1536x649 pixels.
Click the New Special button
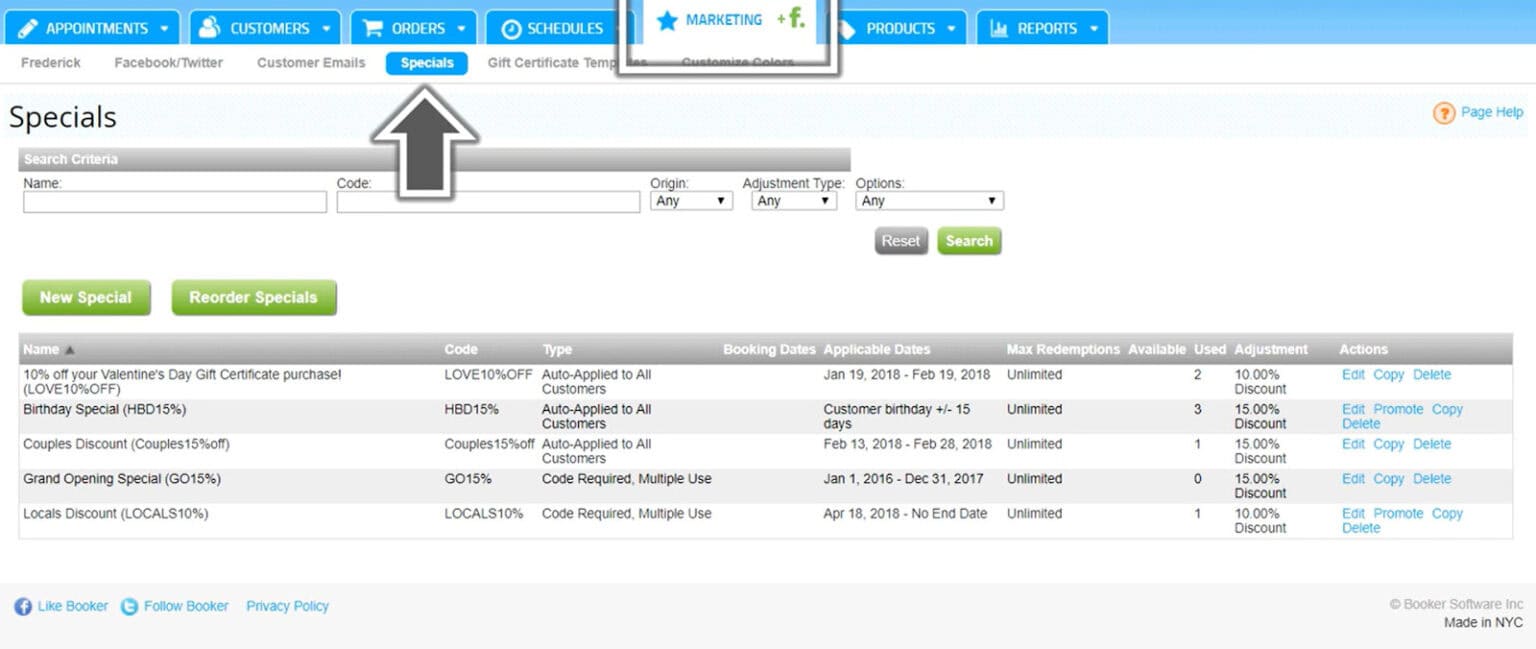coord(86,296)
